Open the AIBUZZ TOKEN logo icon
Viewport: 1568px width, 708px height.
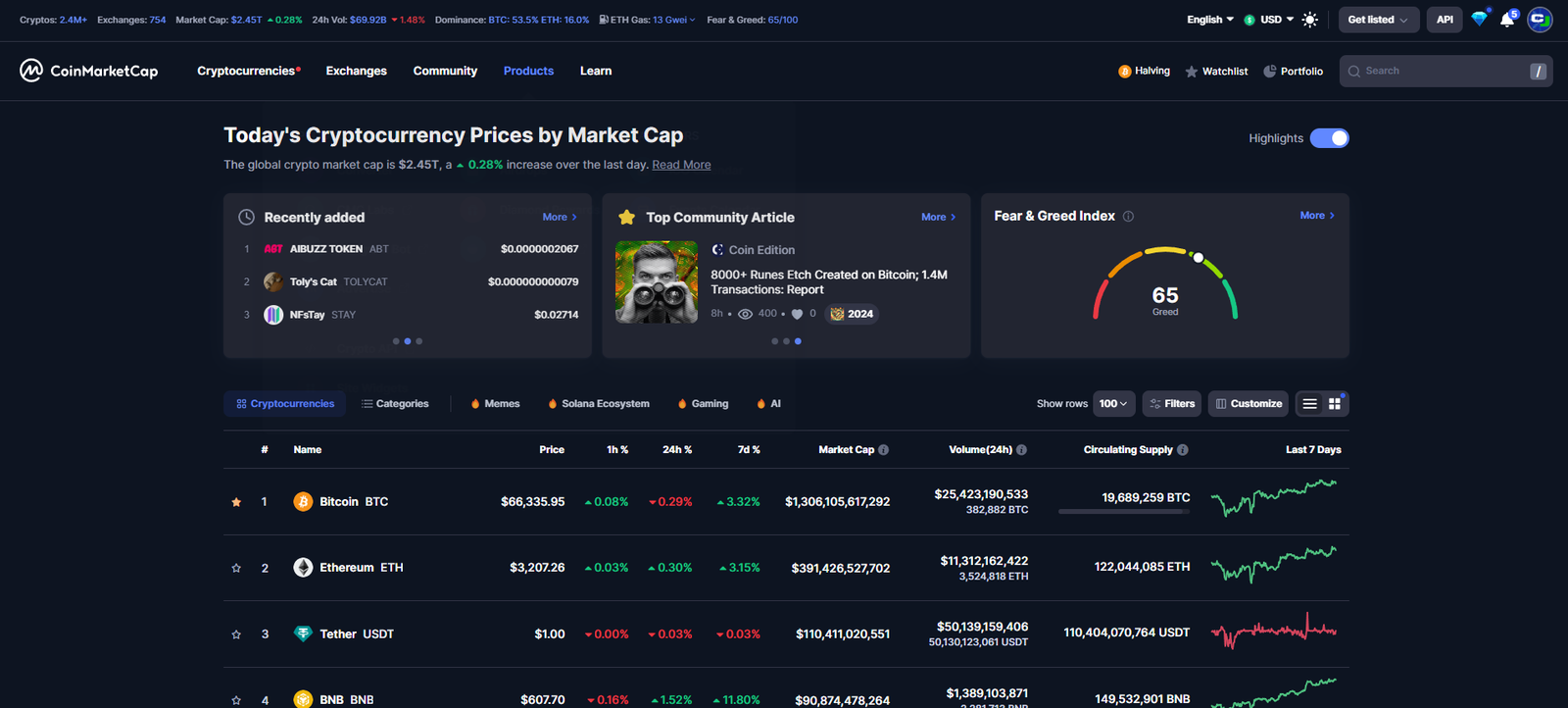273,249
